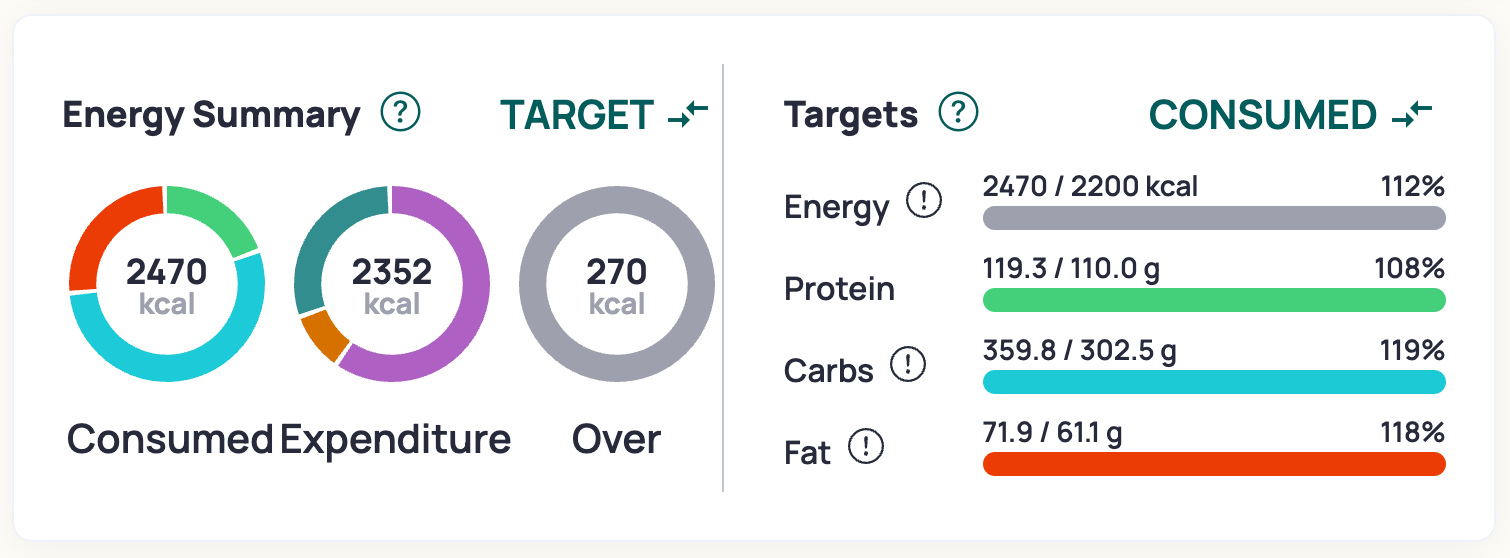Click the Energy warning exclamation icon
1510x558 pixels.
(923, 202)
